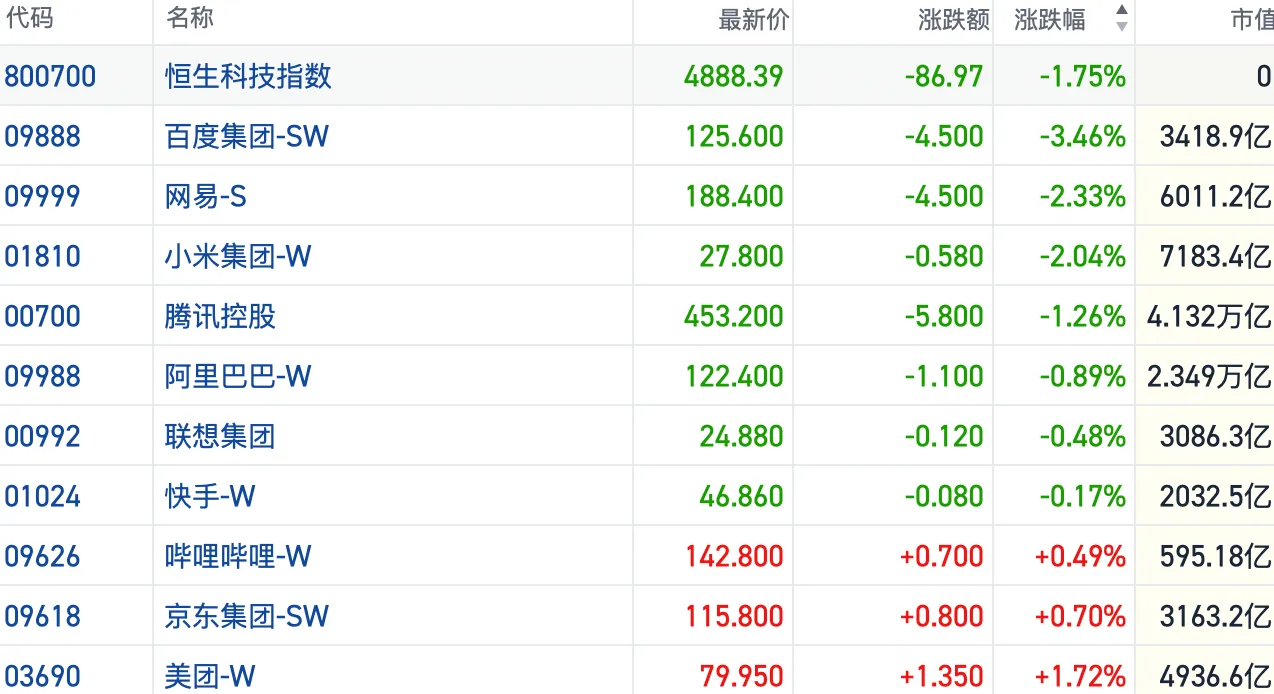The width and height of the screenshot is (1274, 694).
Task: Click stock code 09999
Action: pos(43,196)
